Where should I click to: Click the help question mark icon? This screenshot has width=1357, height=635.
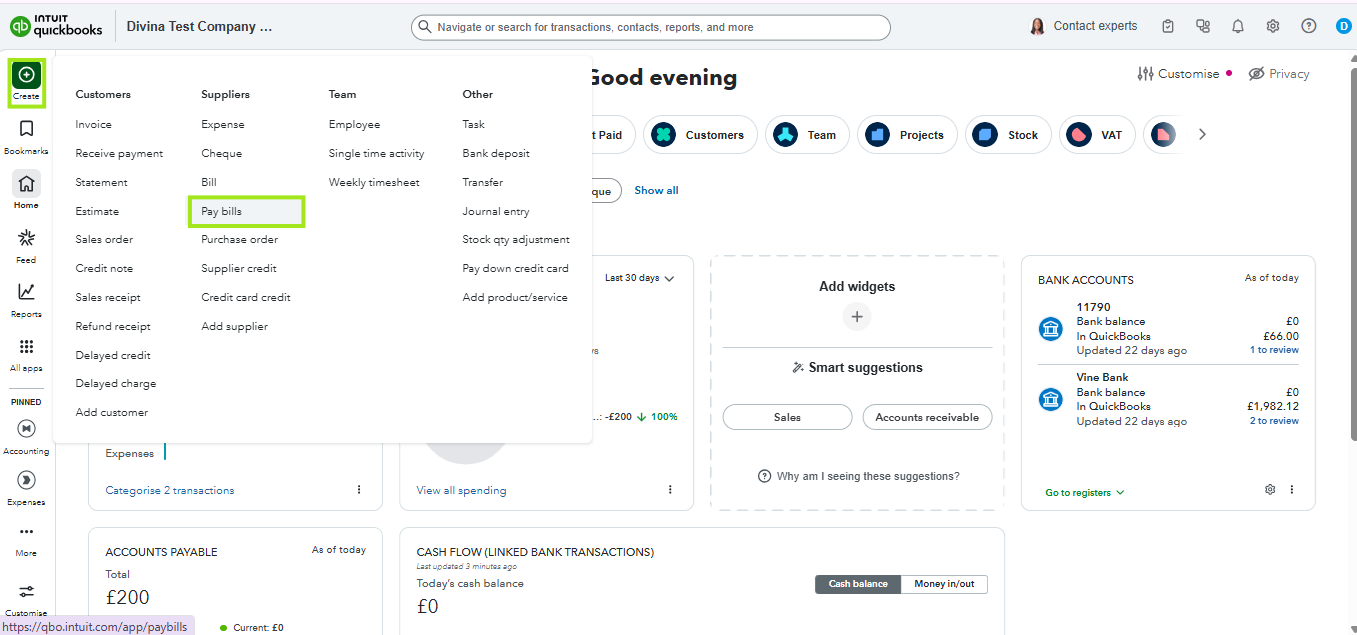1308,27
